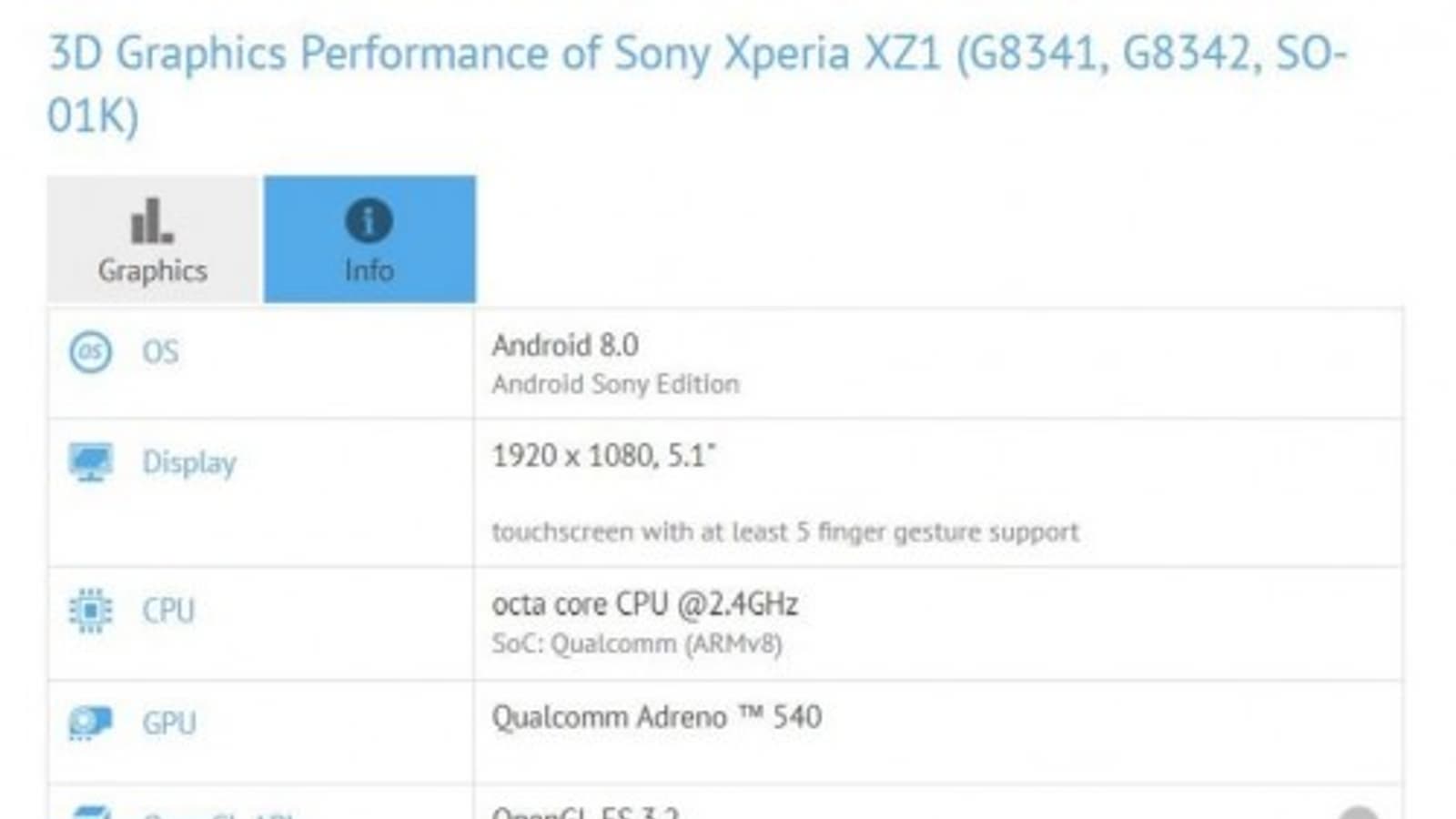Image resolution: width=1456 pixels, height=819 pixels.
Task: Select the GPU row label
Action: coord(168,723)
